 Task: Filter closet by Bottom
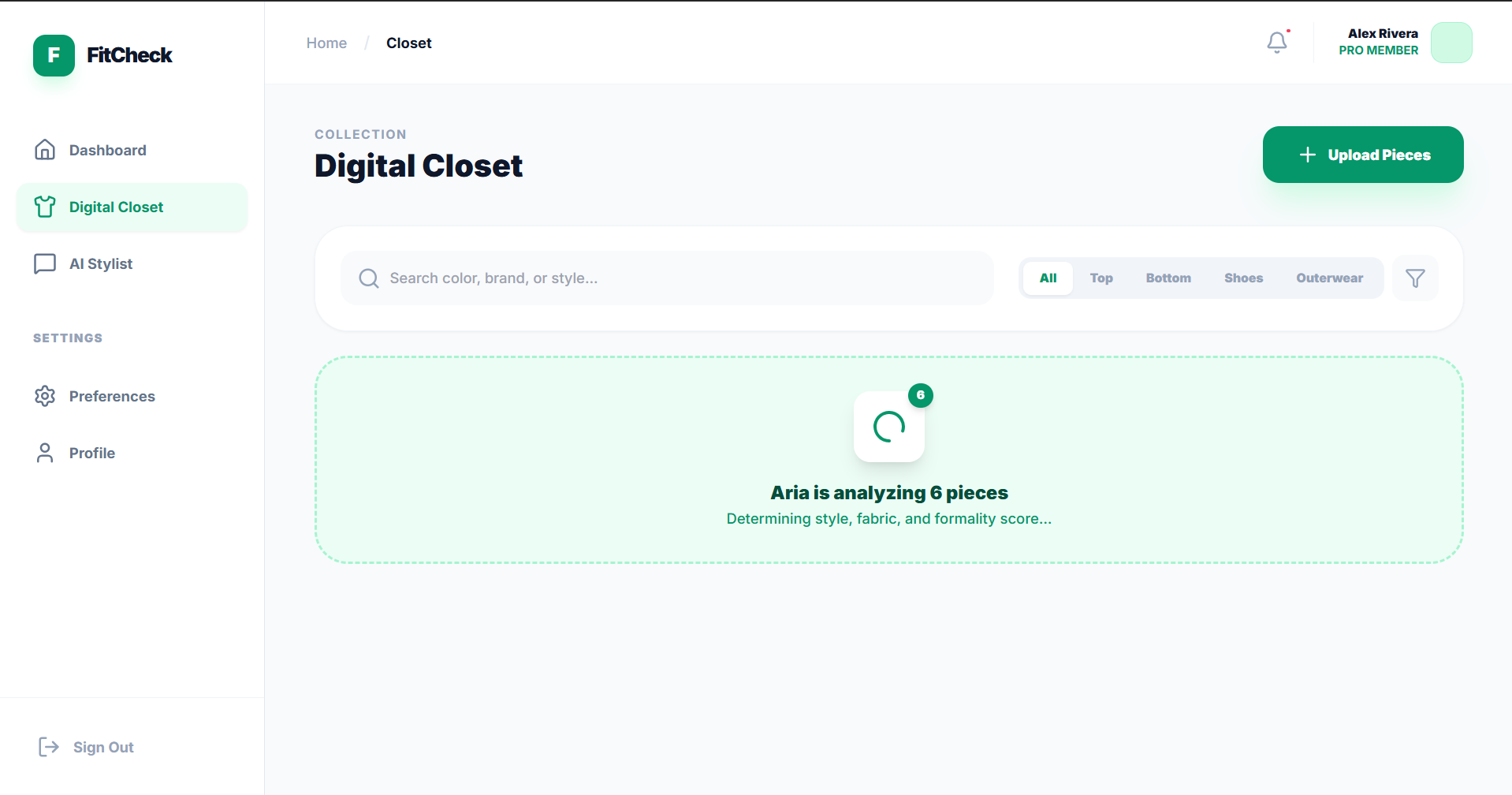(x=1168, y=278)
